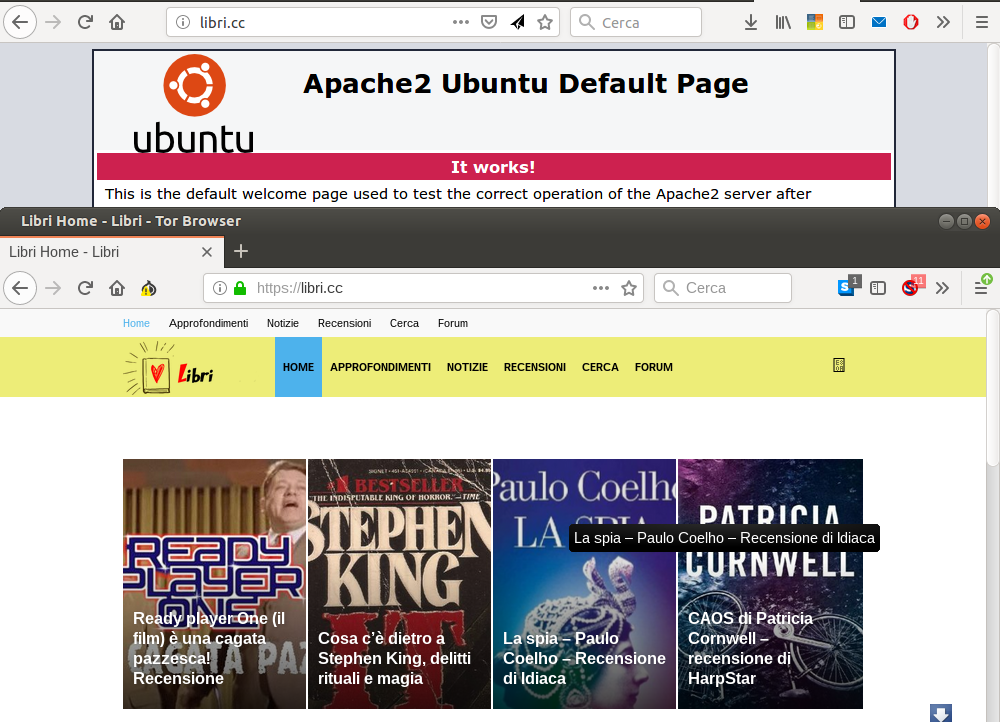Go forward in the Firefox window
This screenshot has width=1000, height=722.
[x=53, y=22]
